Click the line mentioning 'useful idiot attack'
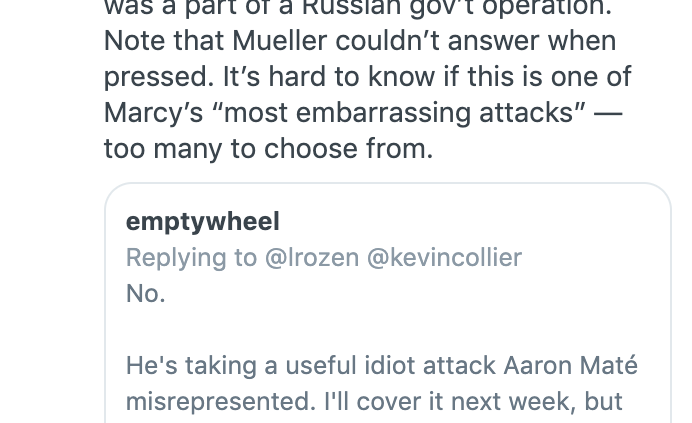The height and width of the screenshot is (423, 692). point(382,366)
